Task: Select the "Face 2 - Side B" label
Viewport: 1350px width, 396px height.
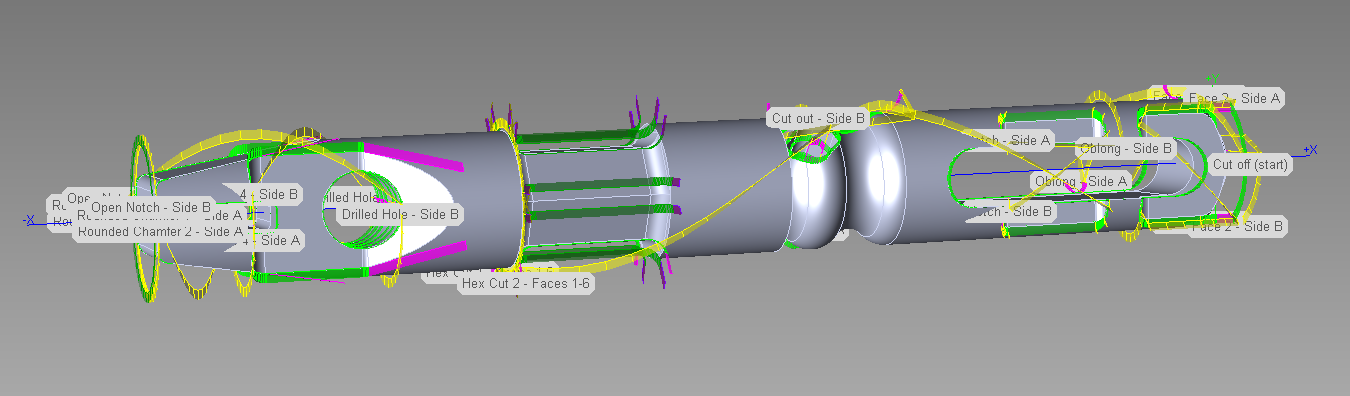Action: (1238, 226)
